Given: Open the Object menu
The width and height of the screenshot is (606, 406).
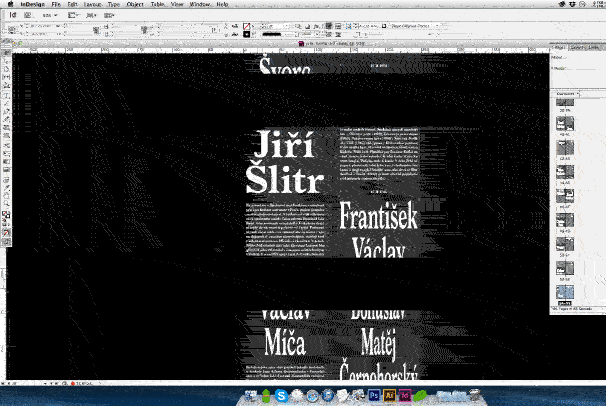Looking at the screenshot, I should (135, 5).
